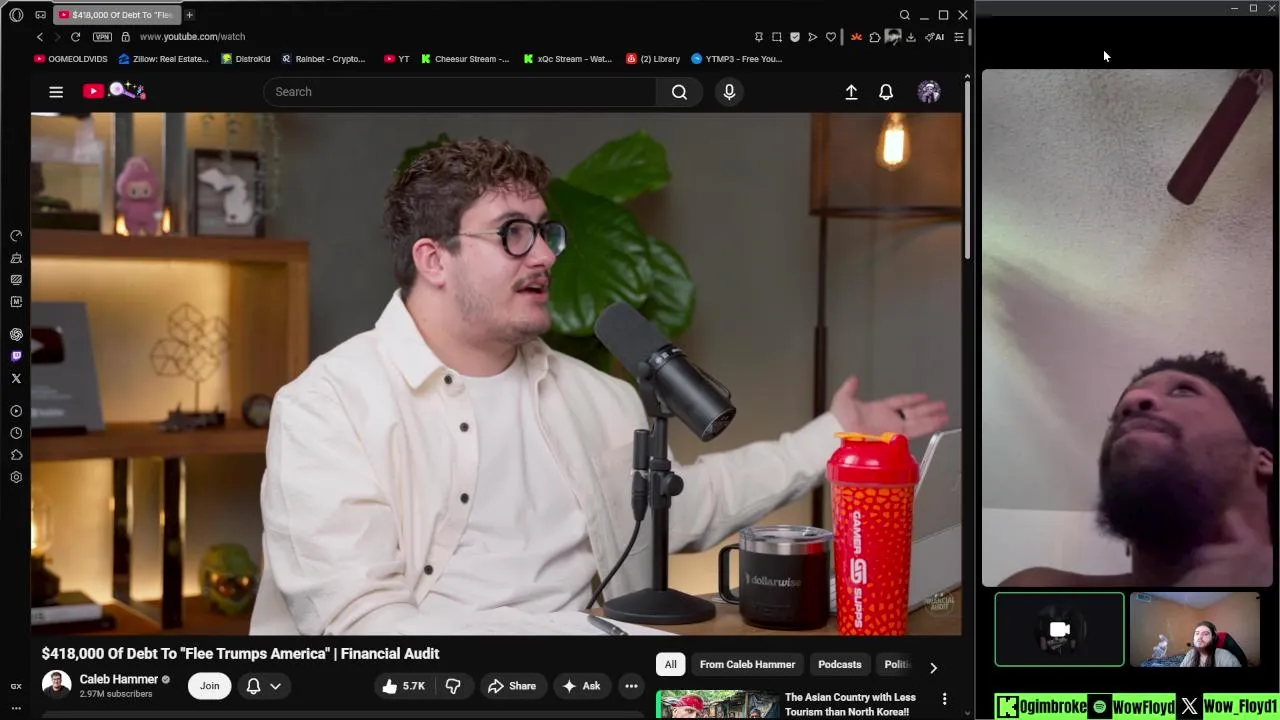Open options for the Asian Country video
Viewport: 1280px width, 720px height.
pyautogui.click(x=944, y=699)
